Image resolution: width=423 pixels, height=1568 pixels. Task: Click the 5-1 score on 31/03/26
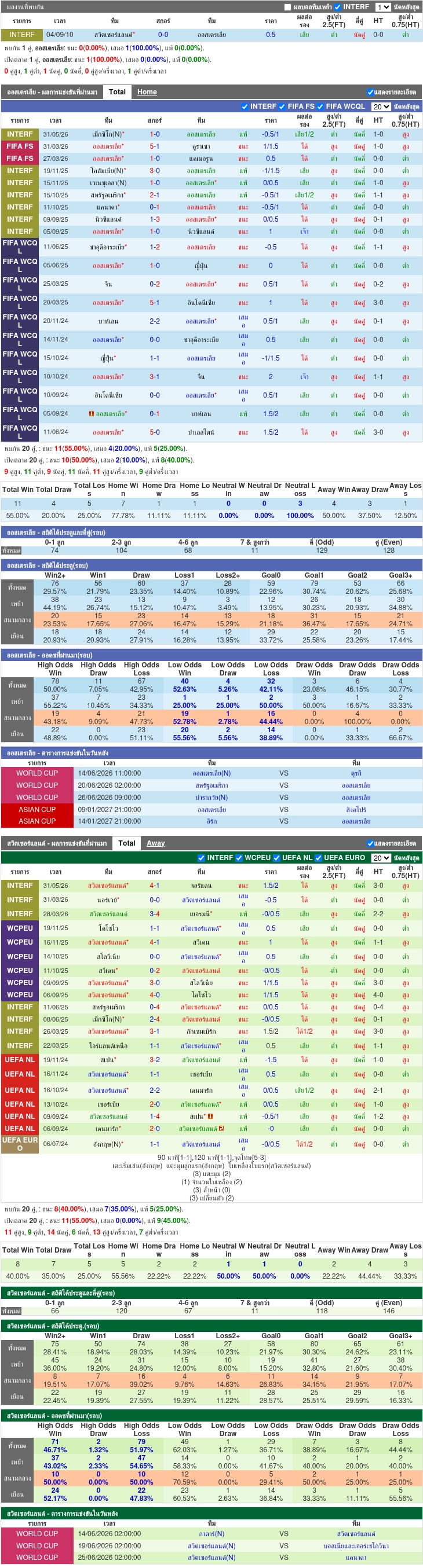coord(155,146)
